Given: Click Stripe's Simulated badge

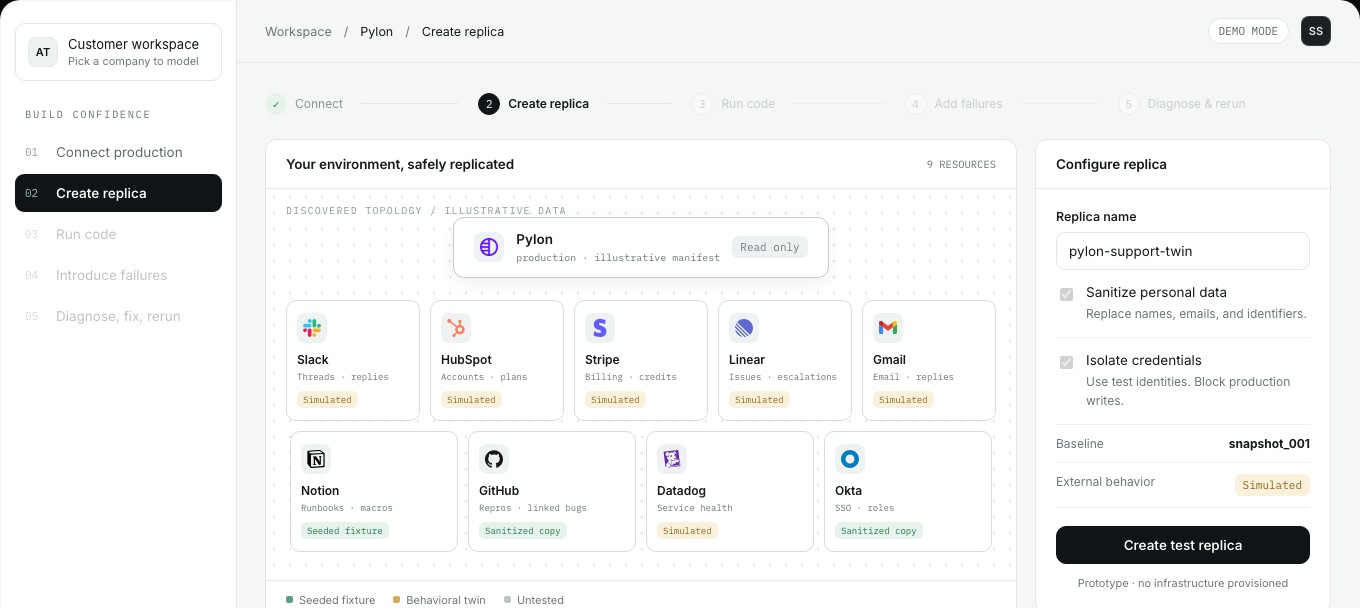Looking at the screenshot, I should (x=616, y=400).
